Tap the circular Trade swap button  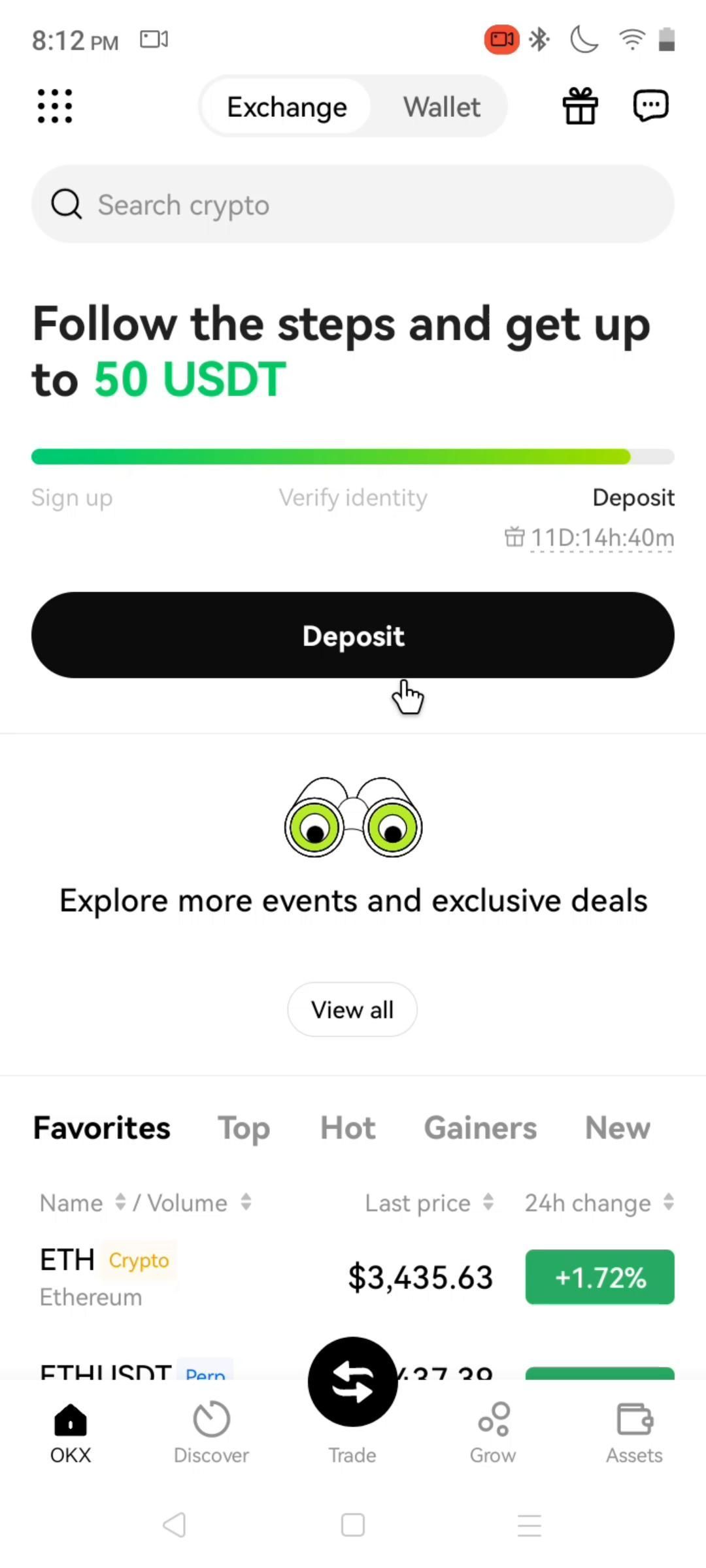(x=352, y=1381)
